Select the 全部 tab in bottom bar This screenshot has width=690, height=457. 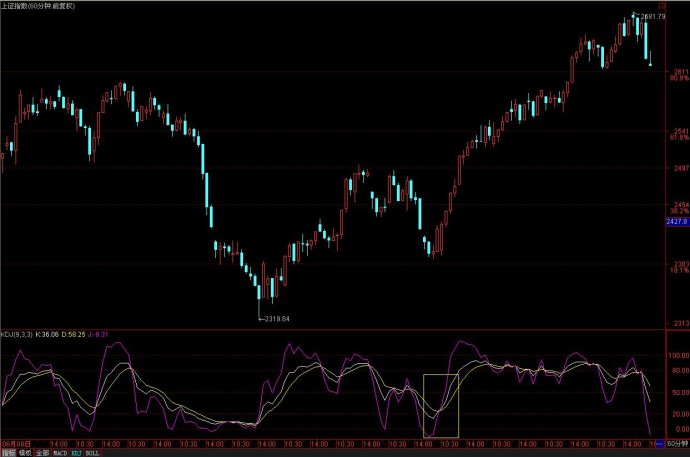[x=42, y=453]
